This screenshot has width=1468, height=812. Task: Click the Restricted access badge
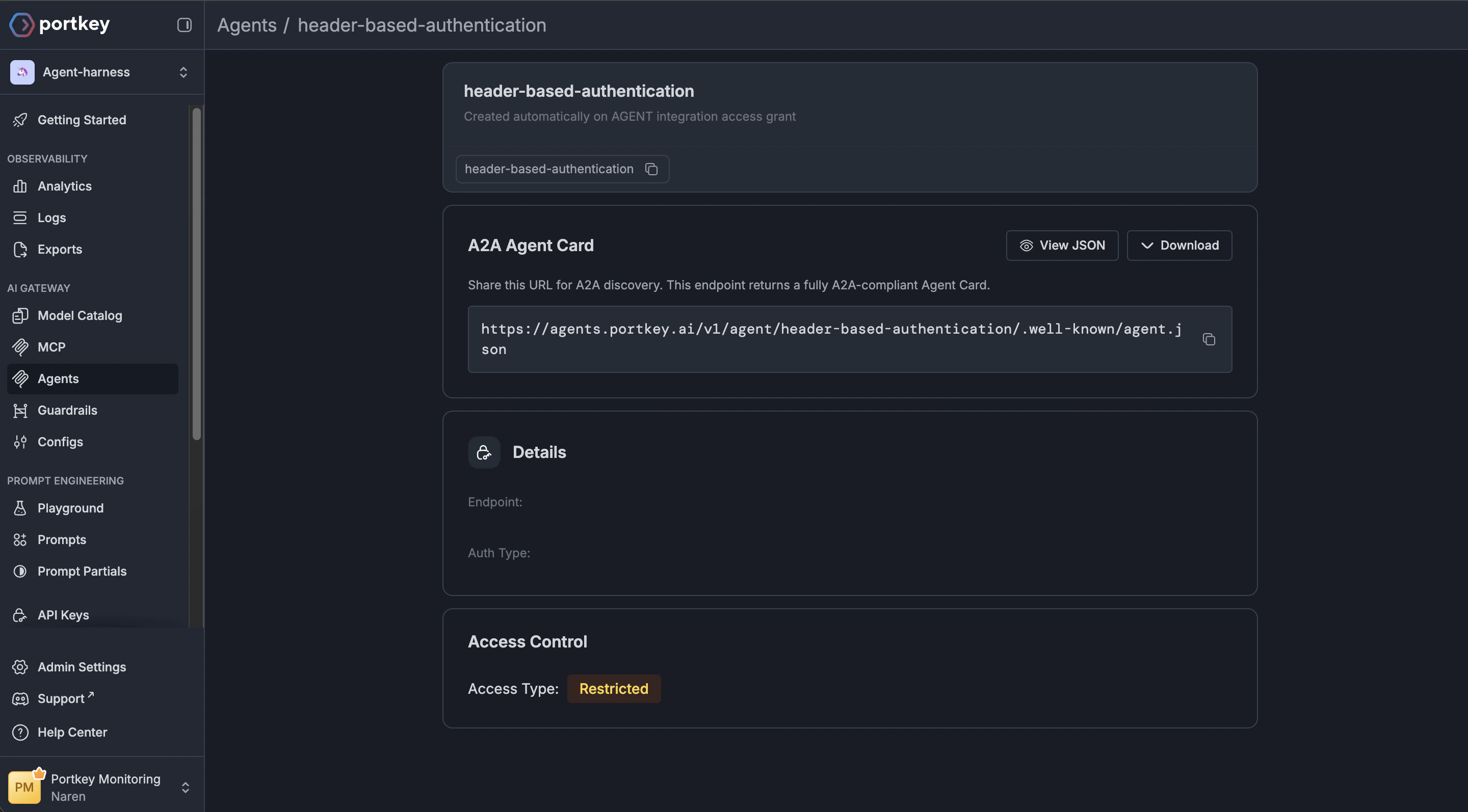[613, 689]
